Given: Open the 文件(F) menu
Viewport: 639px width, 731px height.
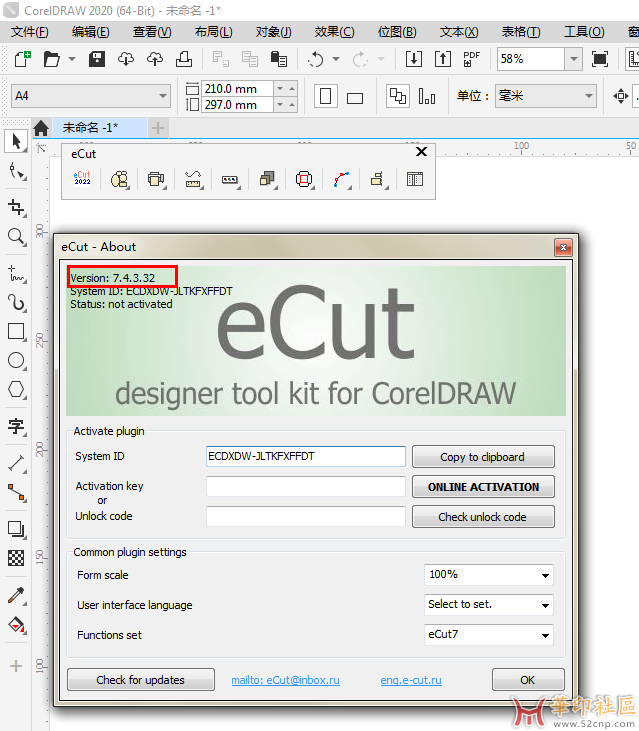Looking at the screenshot, I should pyautogui.click(x=29, y=32).
